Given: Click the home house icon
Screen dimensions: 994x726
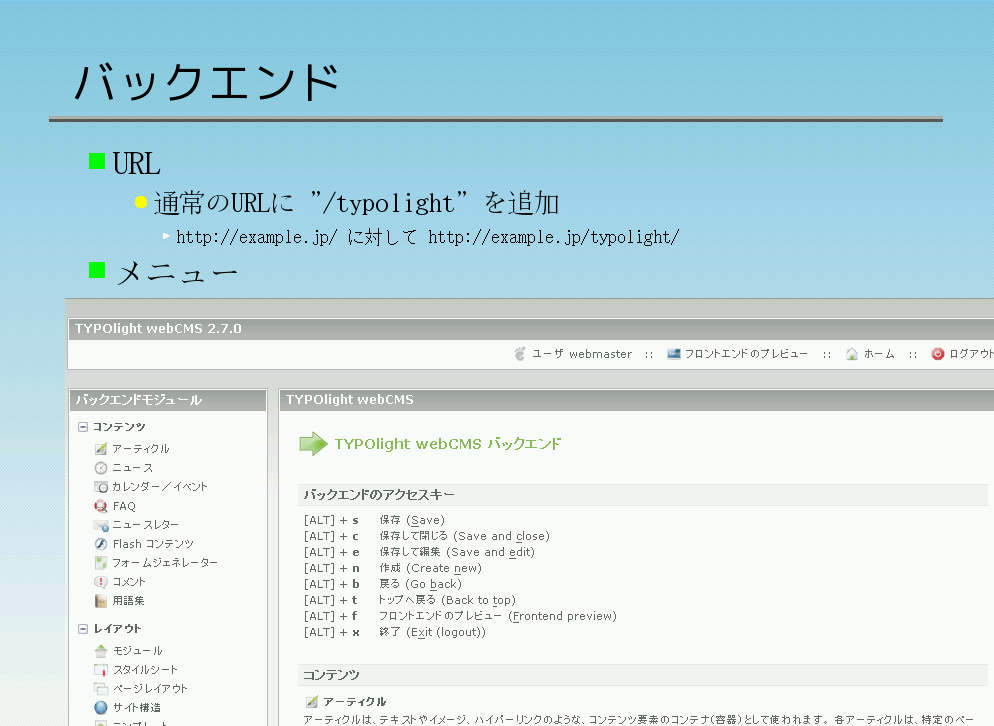Looking at the screenshot, I should coord(852,354).
